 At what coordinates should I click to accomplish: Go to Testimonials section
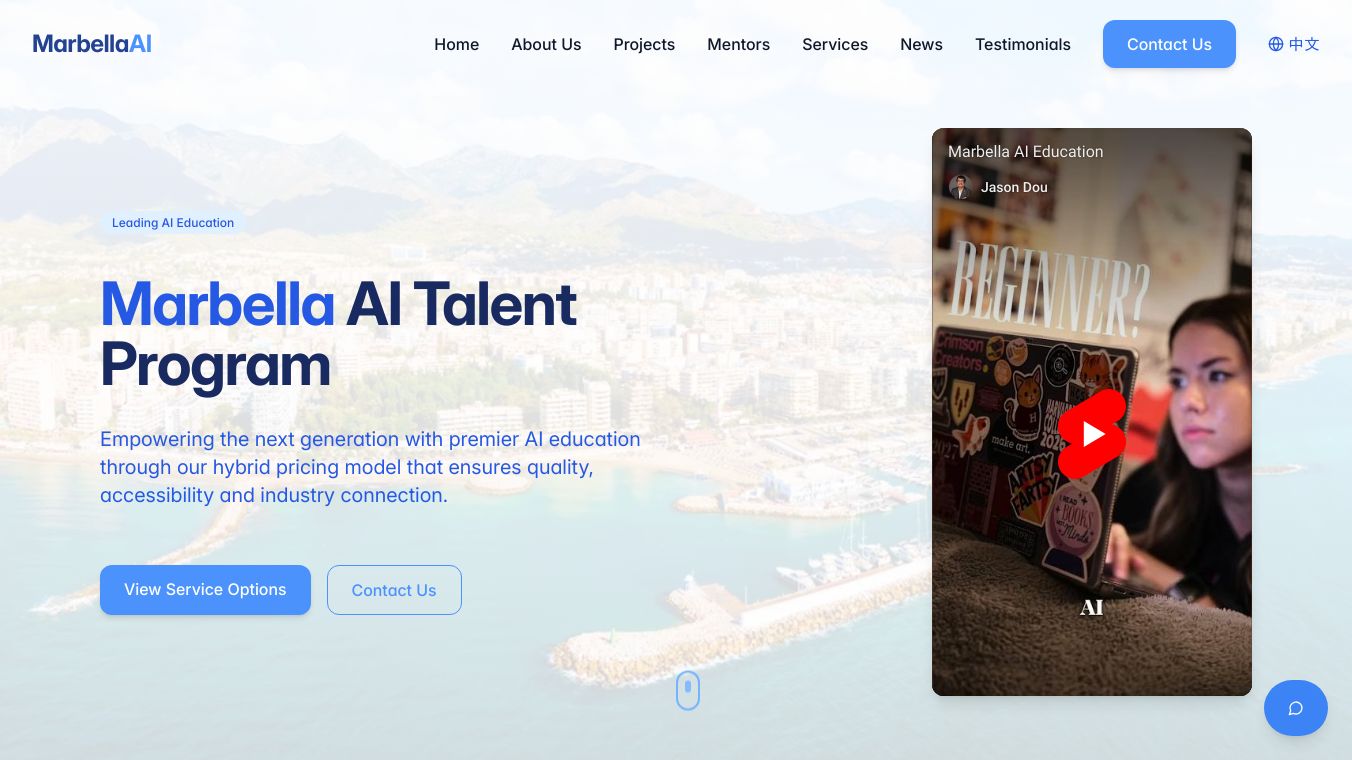click(x=1023, y=44)
